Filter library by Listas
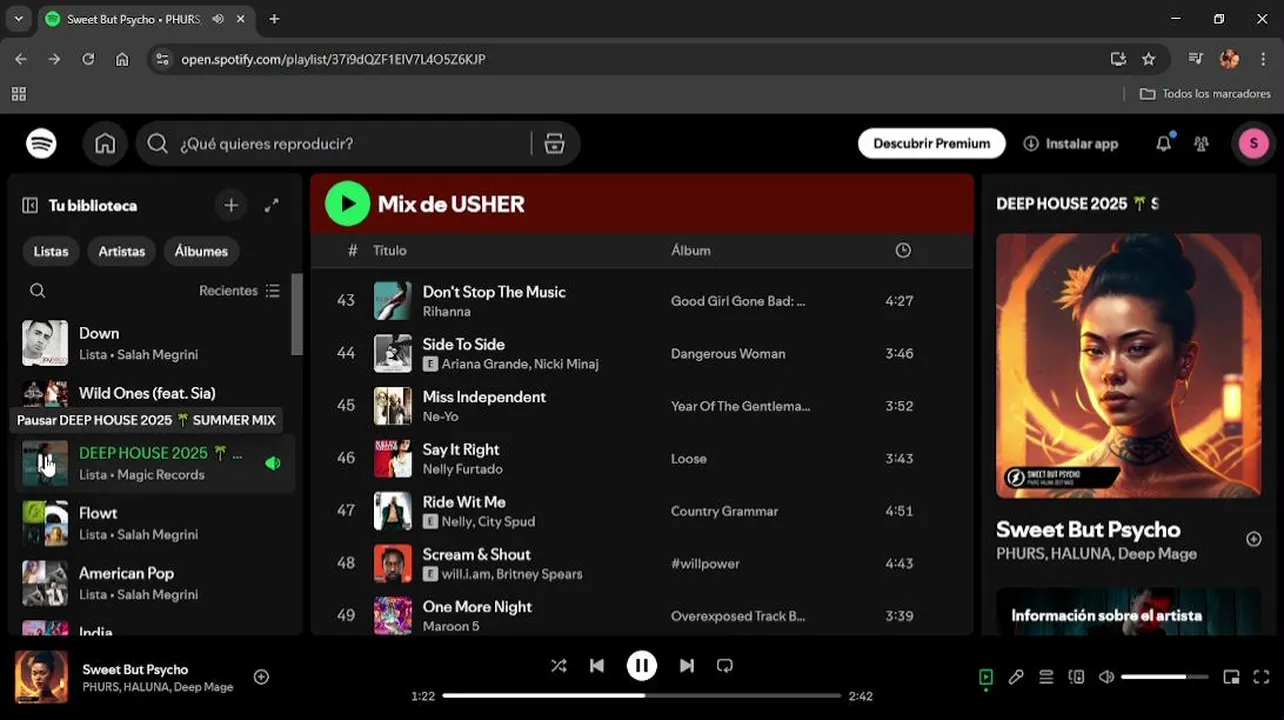 point(51,251)
